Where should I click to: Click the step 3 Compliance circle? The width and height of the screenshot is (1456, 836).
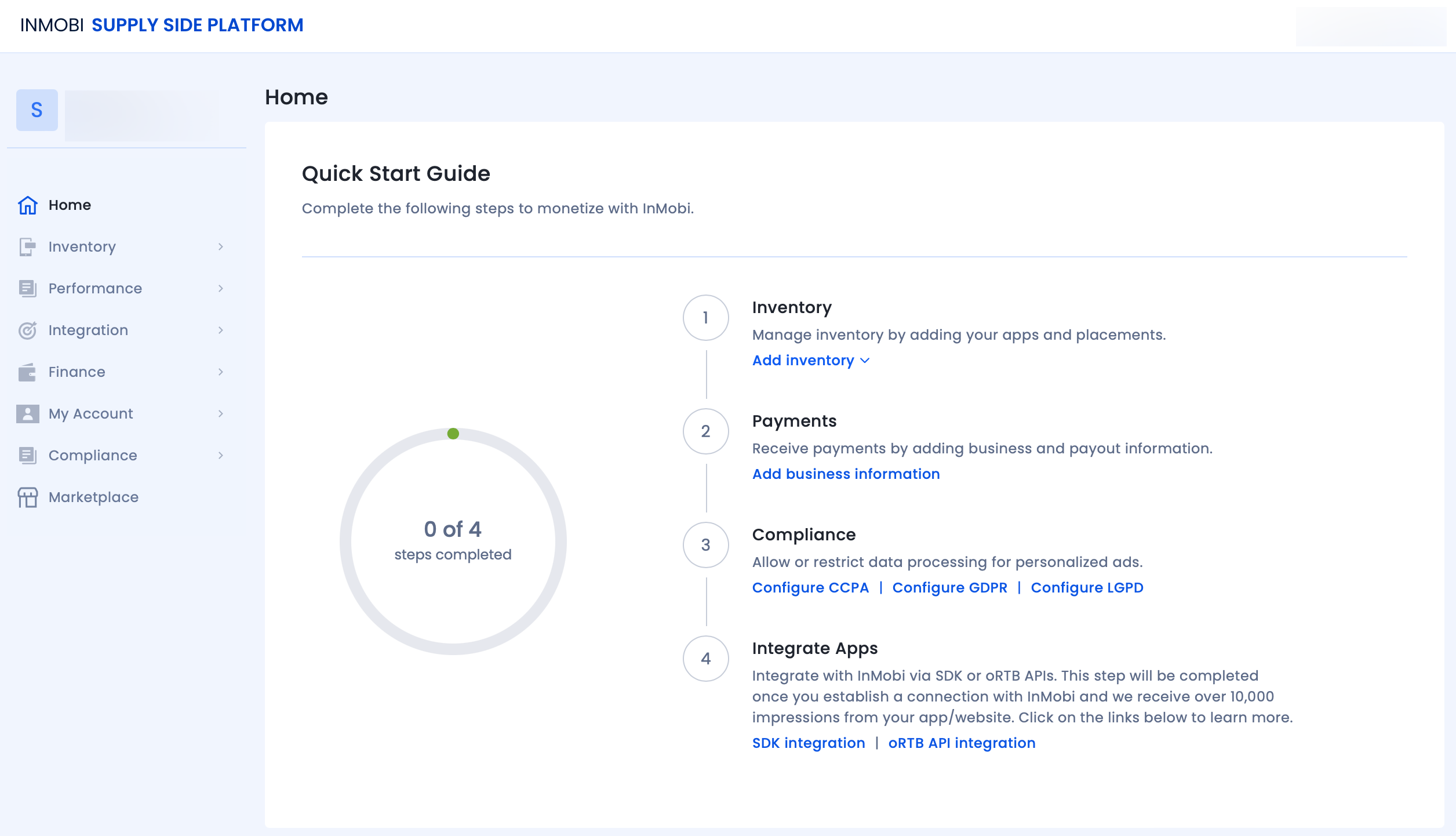click(x=706, y=545)
